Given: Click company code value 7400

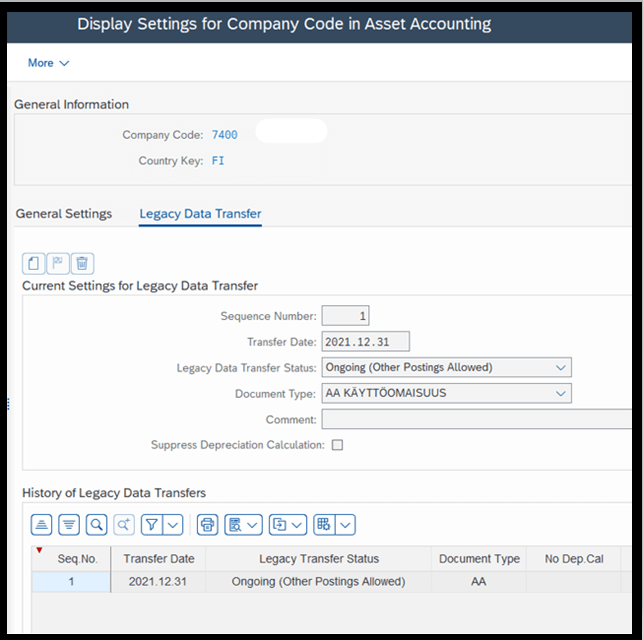Looking at the screenshot, I should 224,135.
